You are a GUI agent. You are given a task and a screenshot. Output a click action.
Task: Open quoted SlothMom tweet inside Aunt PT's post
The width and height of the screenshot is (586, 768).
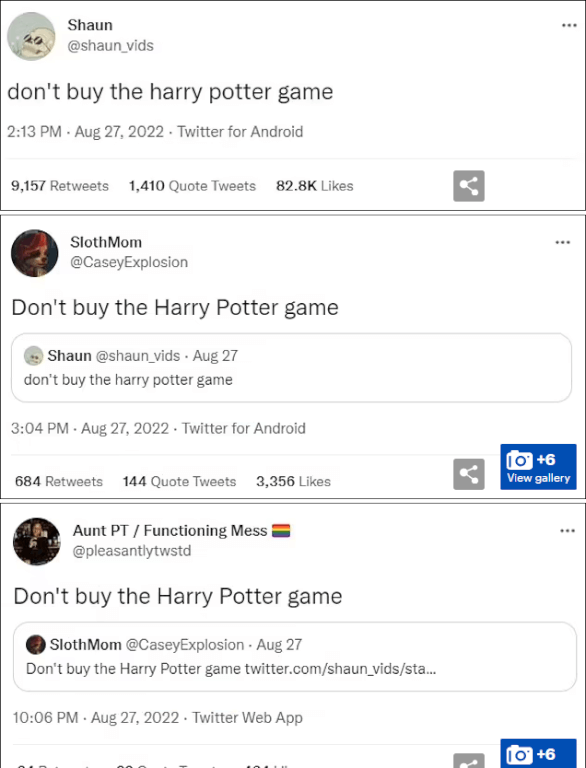tap(294, 657)
